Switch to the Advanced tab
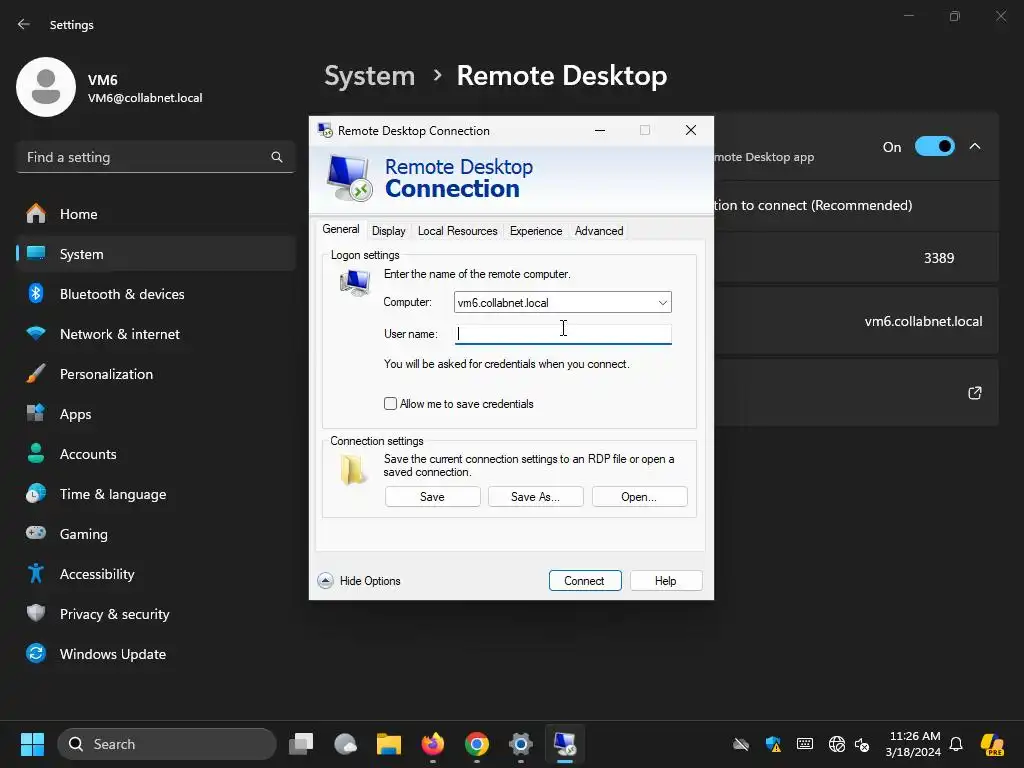The width and height of the screenshot is (1024, 768). (599, 231)
